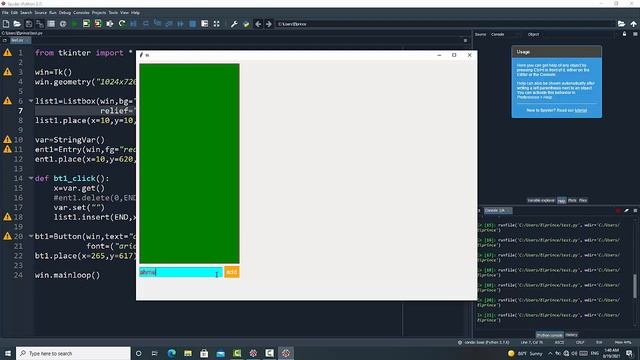Screen dimensions: 640x360
Task: Click the forward arrow in Spyder toolbar
Action: 269,24
